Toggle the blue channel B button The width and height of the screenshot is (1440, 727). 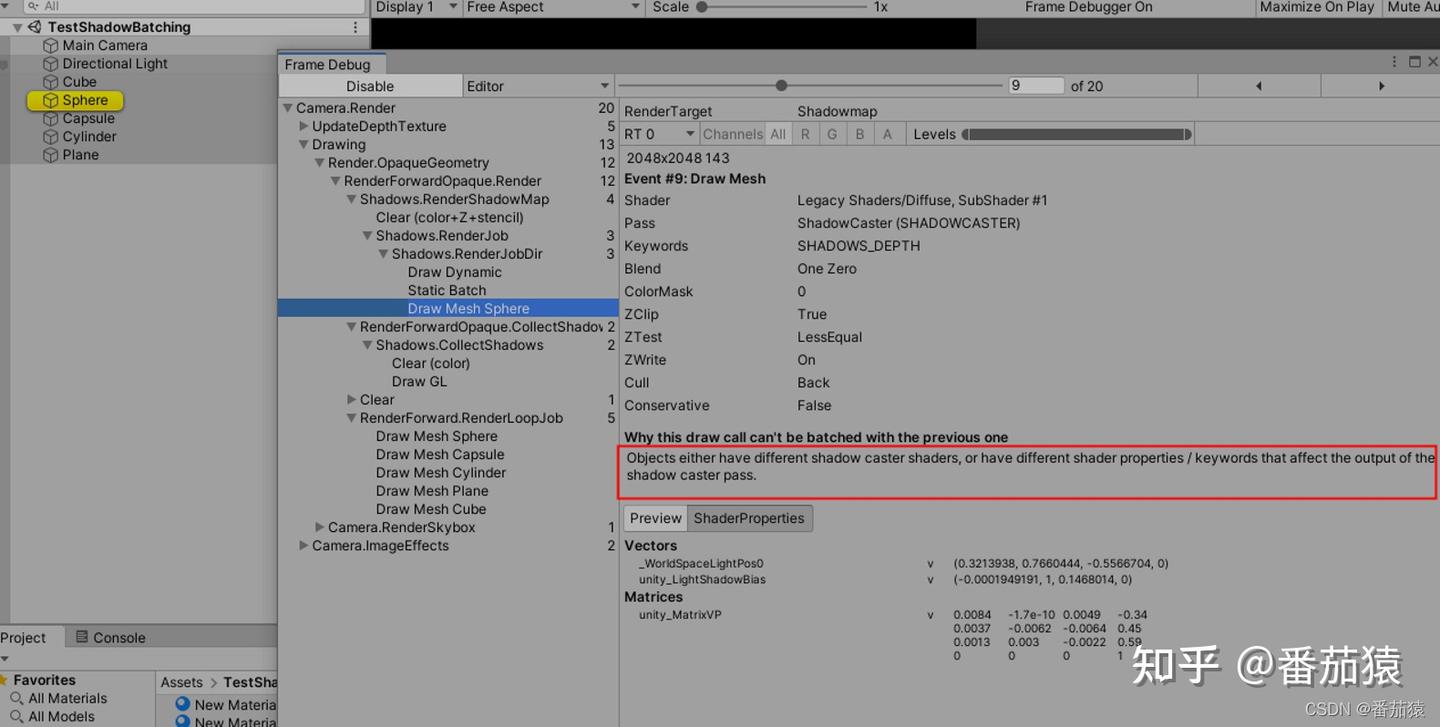point(859,134)
